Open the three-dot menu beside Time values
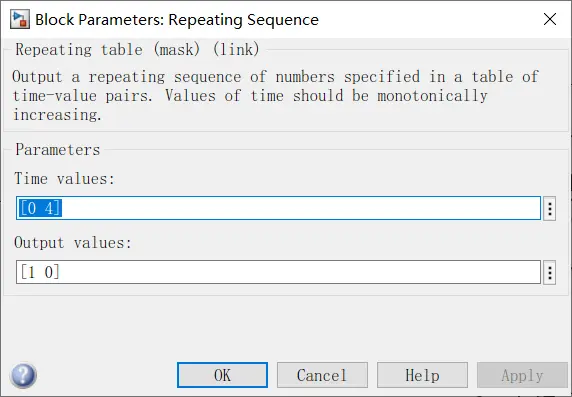The height and width of the screenshot is (397, 572). 549,208
